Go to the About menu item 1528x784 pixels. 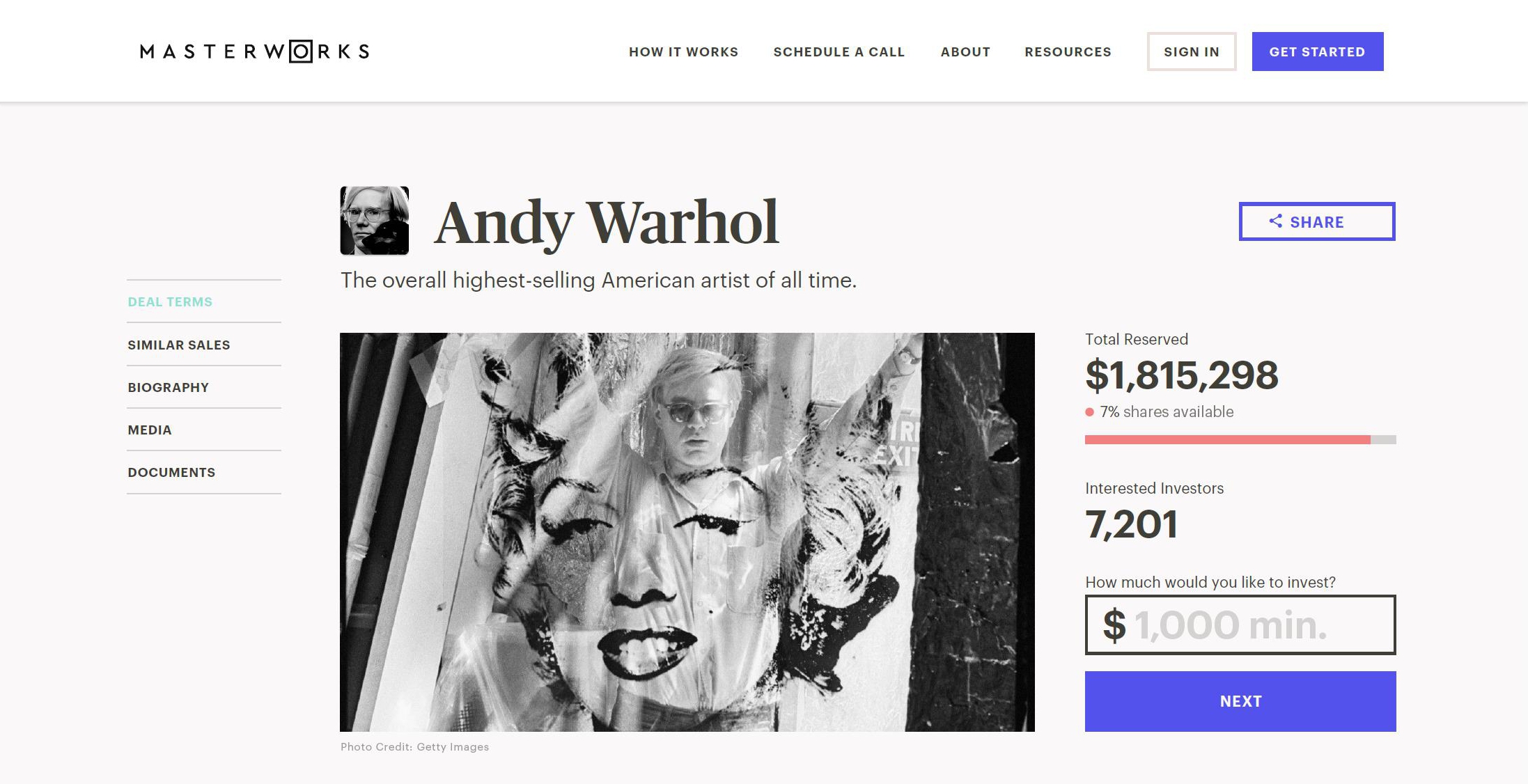coord(965,52)
